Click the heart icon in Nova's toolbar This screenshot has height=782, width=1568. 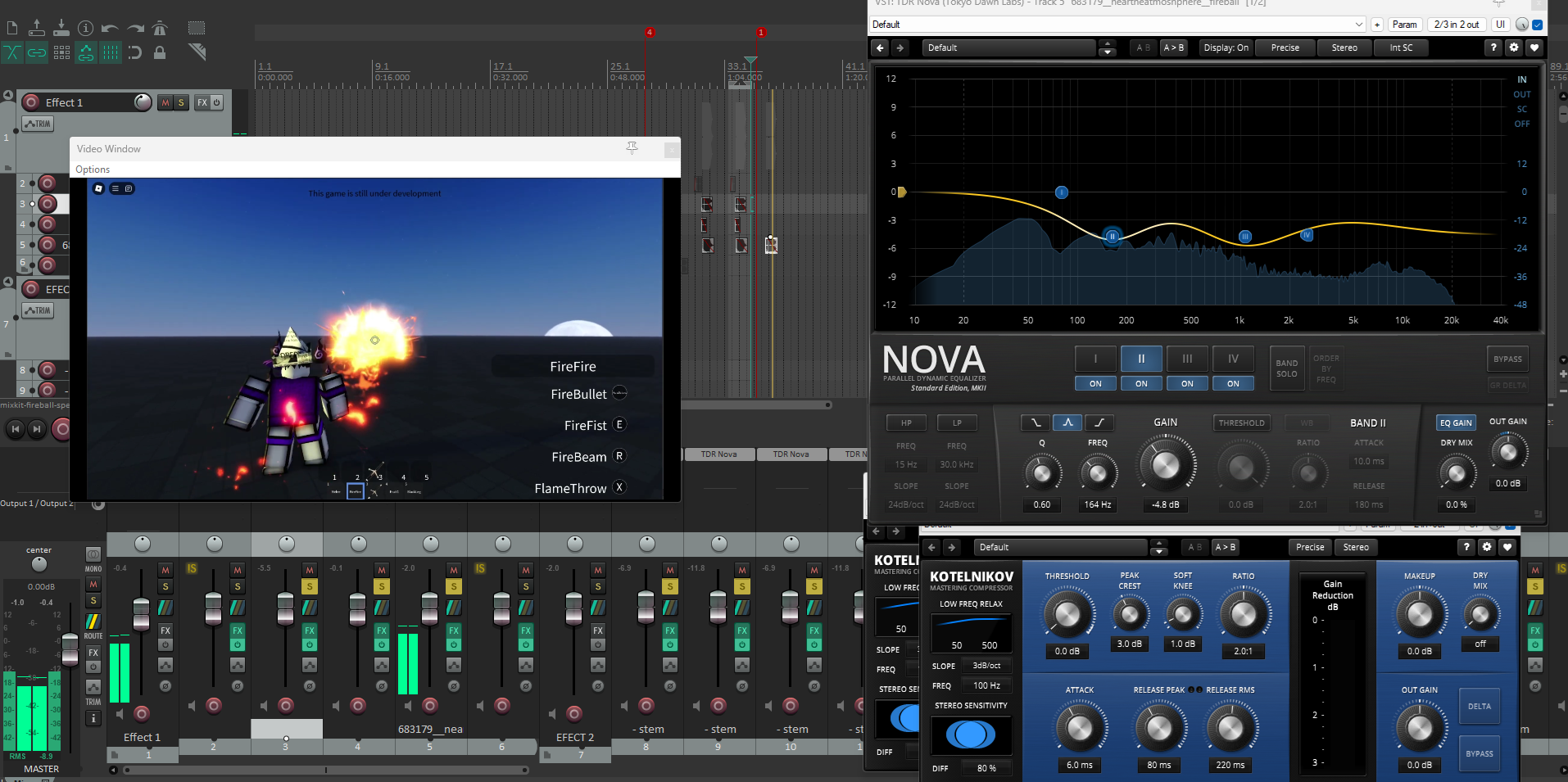(x=1534, y=47)
